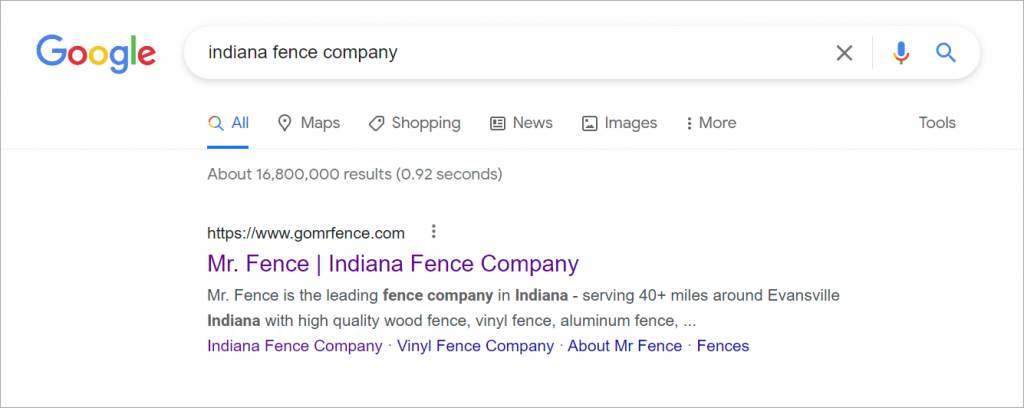The height and width of the screenshot is (408, 1024).
Task: Click the picture Images icon
Action: point(590,123)
